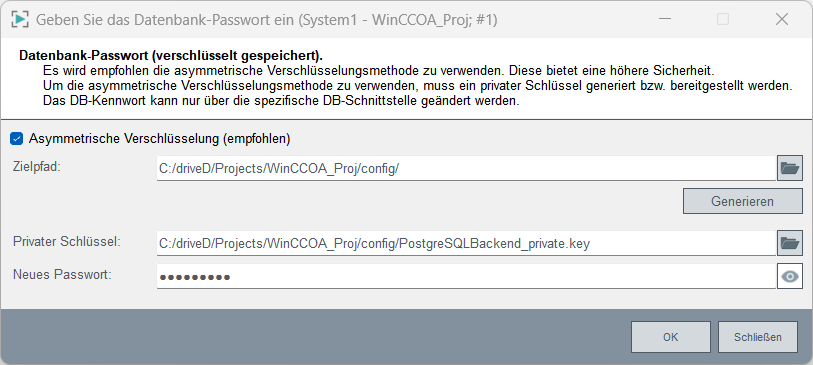This screenshot has height=365, width=813.
Task: Dismiss the dialog with Schließen
Action: coord(758,337)
